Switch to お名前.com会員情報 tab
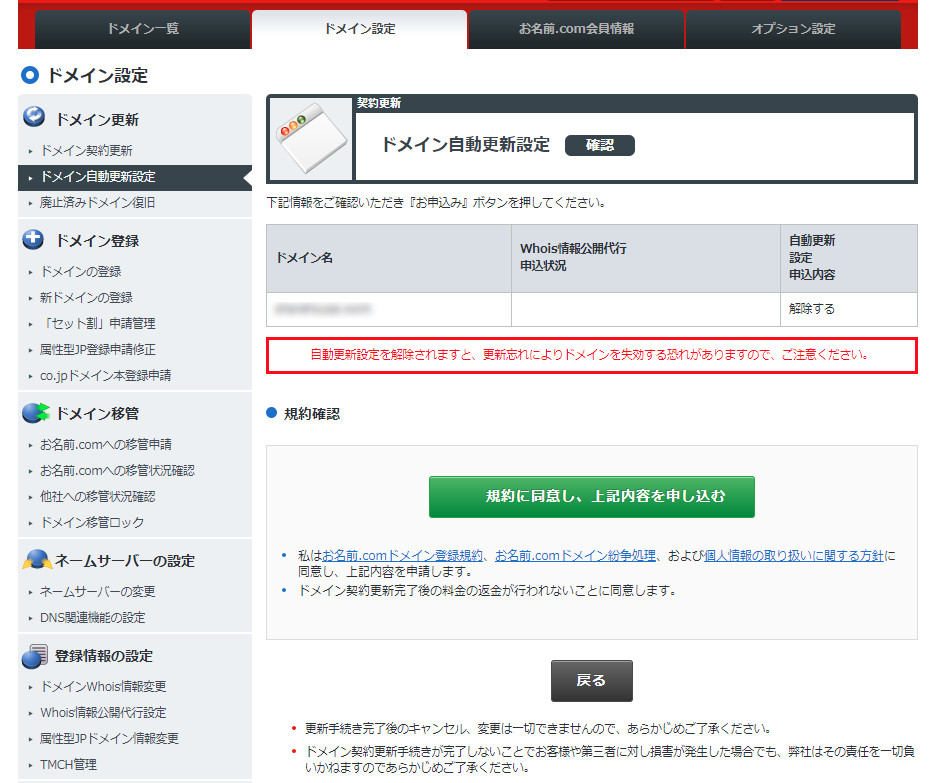 pyautogui.click(x=576, y=29)
